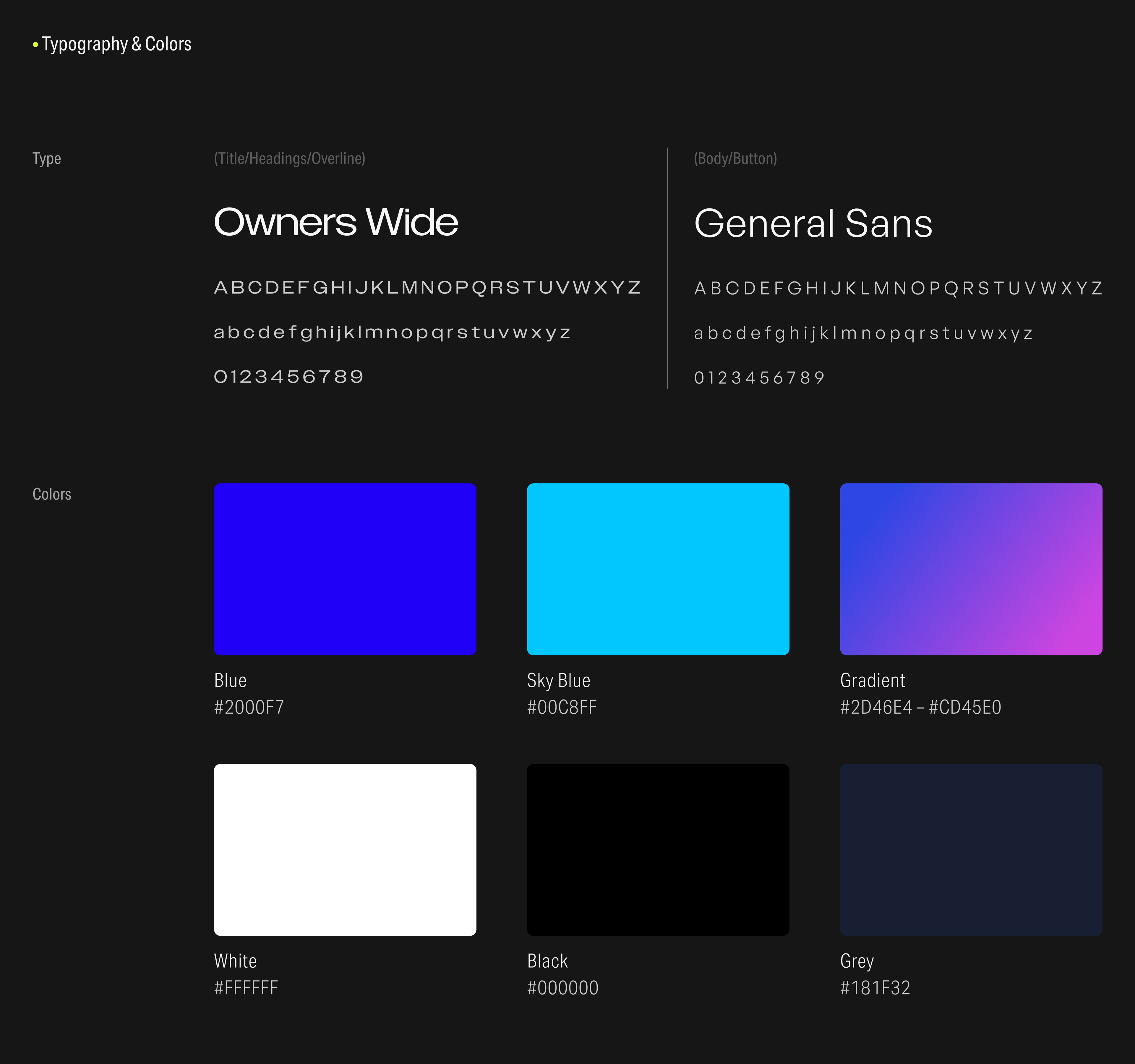Image resolution: width=1135 pixels, height=1064 pixels.
Task: Click the #2000F7 hex code
Action: [249, 707]
